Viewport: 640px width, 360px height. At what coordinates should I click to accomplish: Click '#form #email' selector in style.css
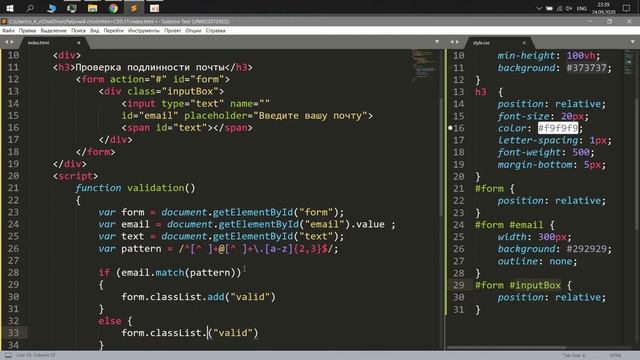(509, 224)
